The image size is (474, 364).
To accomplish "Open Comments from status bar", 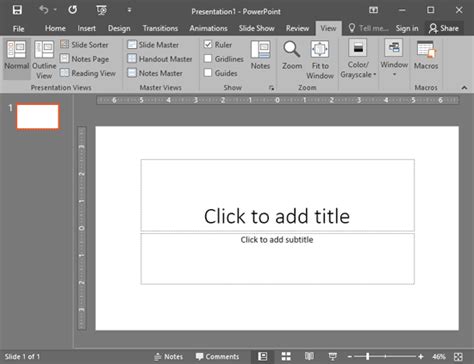I will click(217, 357).
